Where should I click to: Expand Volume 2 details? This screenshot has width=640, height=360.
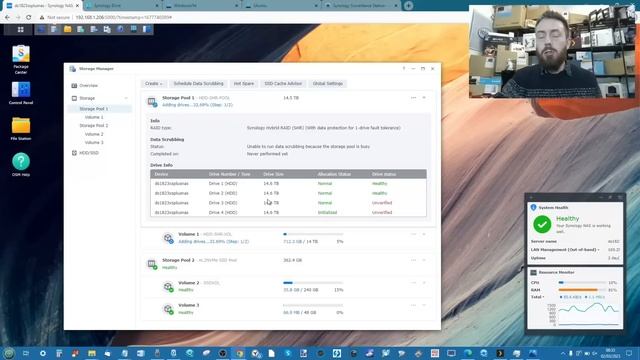424,282
